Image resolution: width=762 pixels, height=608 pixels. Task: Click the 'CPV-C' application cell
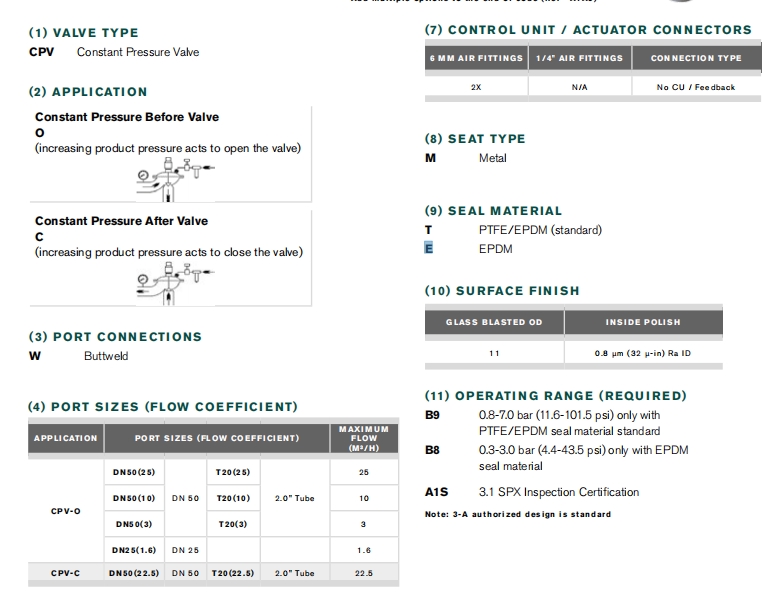tap(66, 573)
